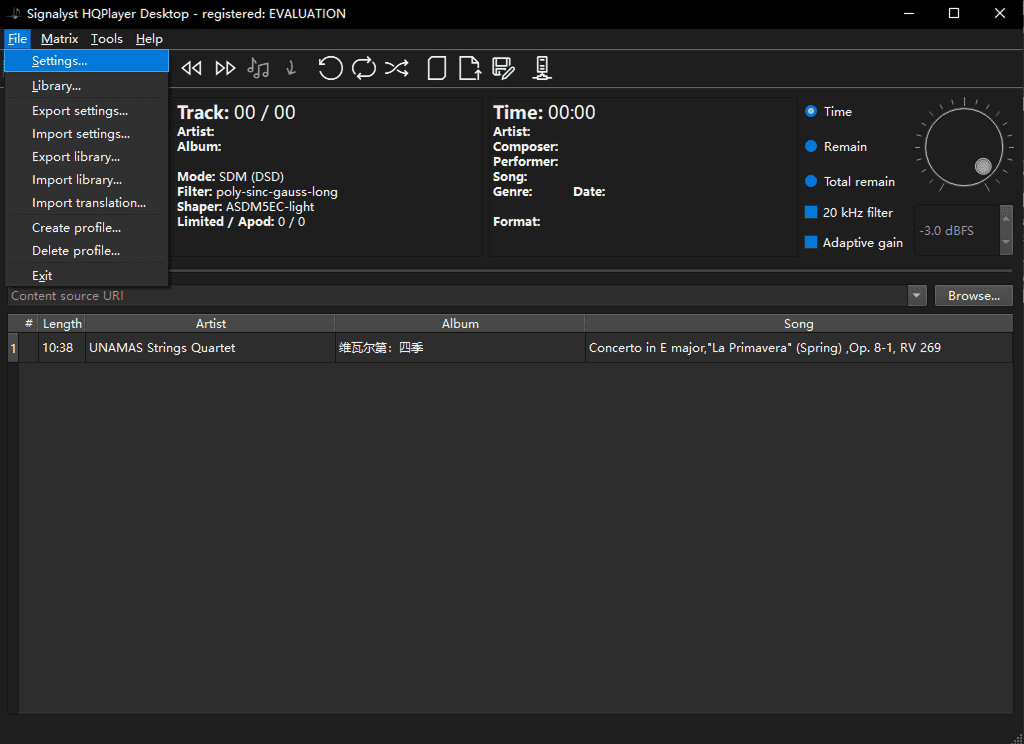Click the page with up-arrow icon
The height and width of the screenshot is (744, 1024).
pos(469,68)
